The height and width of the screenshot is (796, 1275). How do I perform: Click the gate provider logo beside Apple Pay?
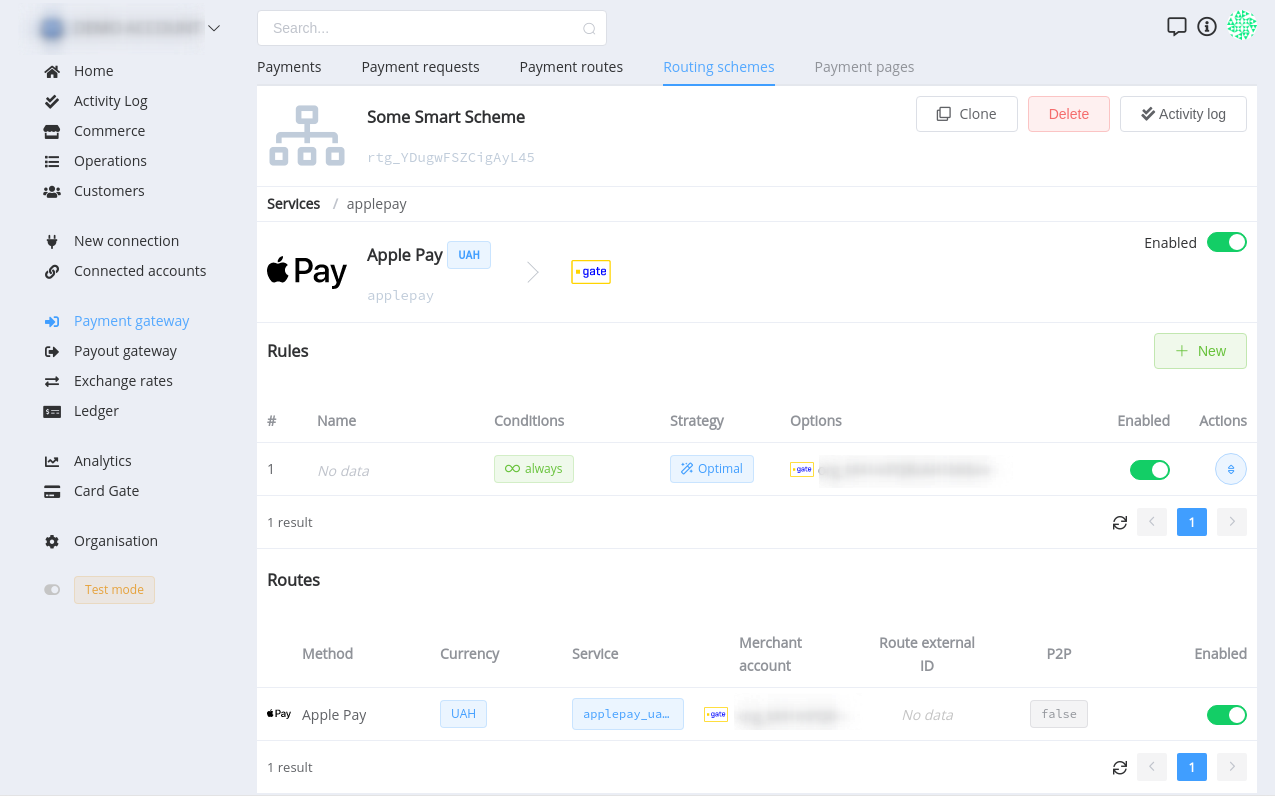591,272
